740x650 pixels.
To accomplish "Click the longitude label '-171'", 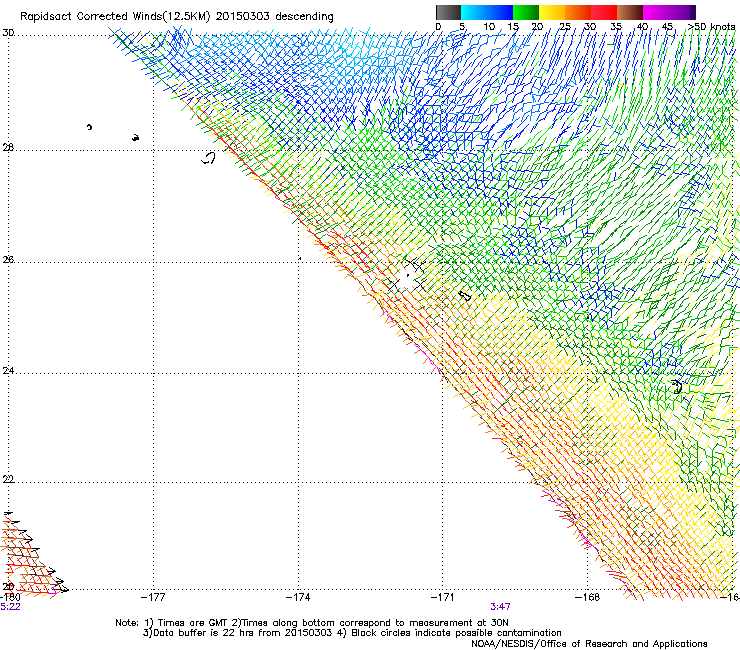I will point(443,597).
